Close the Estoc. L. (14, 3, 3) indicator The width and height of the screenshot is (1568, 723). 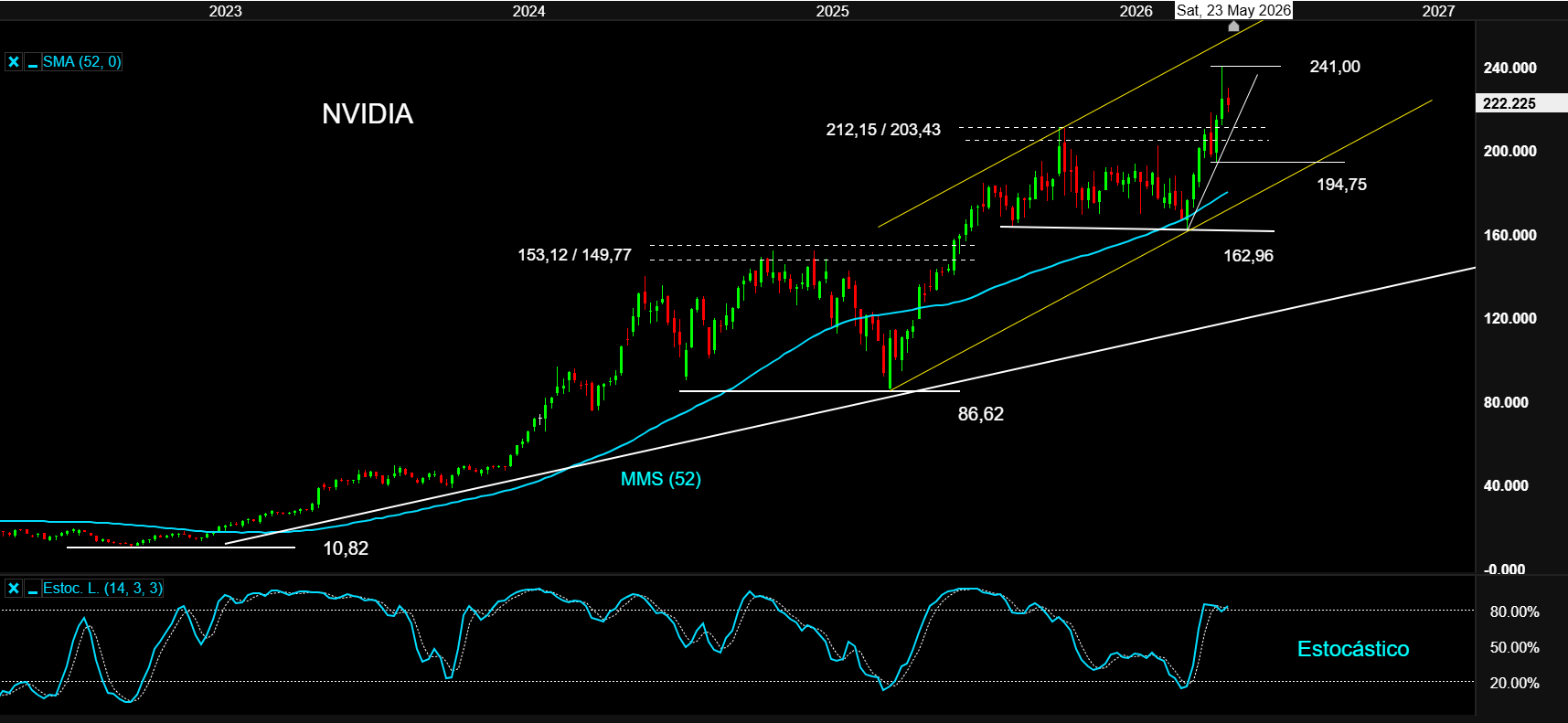14,589
